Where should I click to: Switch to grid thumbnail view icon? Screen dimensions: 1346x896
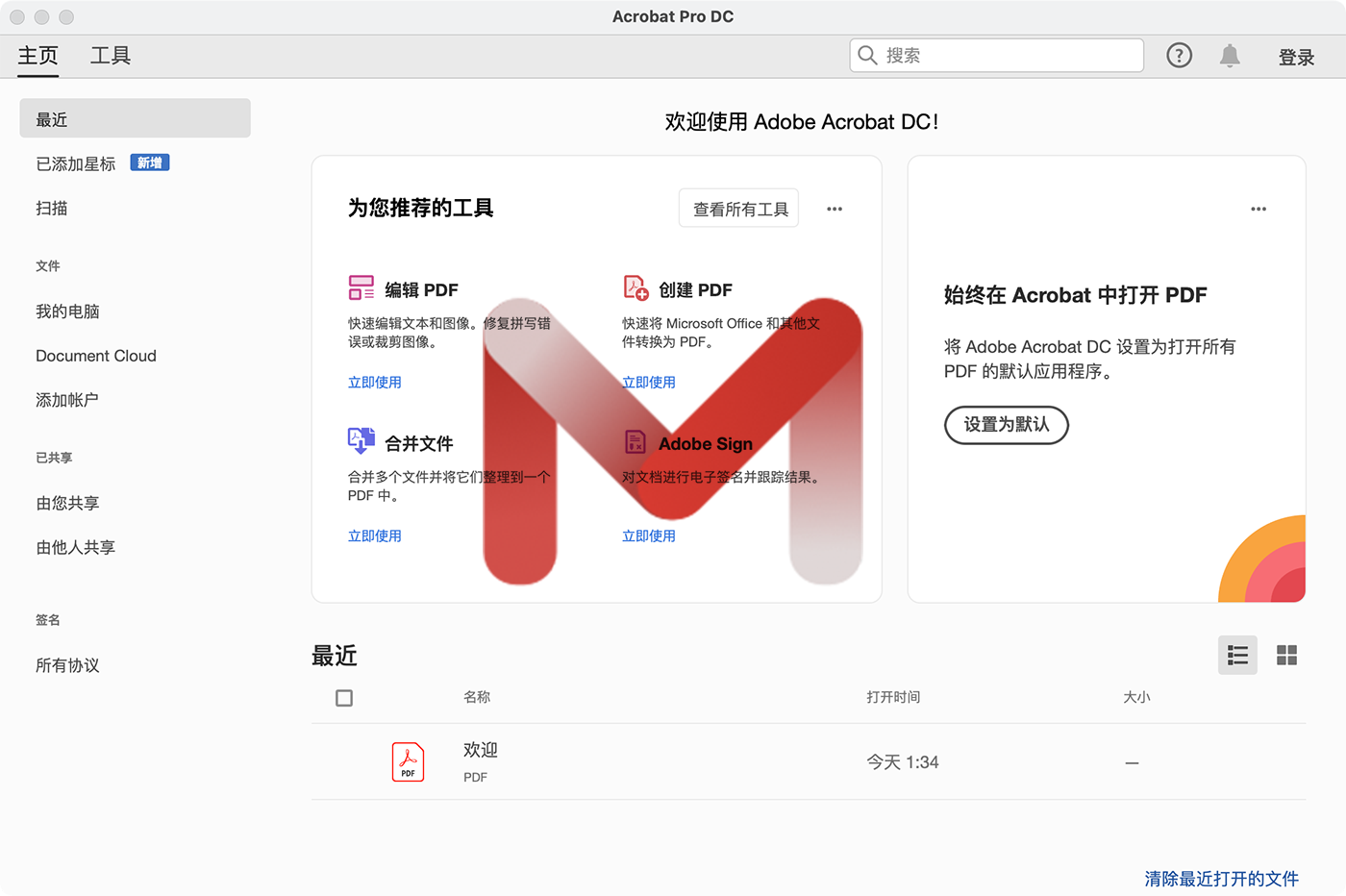pyautogui.click(x=1286, y=656)
